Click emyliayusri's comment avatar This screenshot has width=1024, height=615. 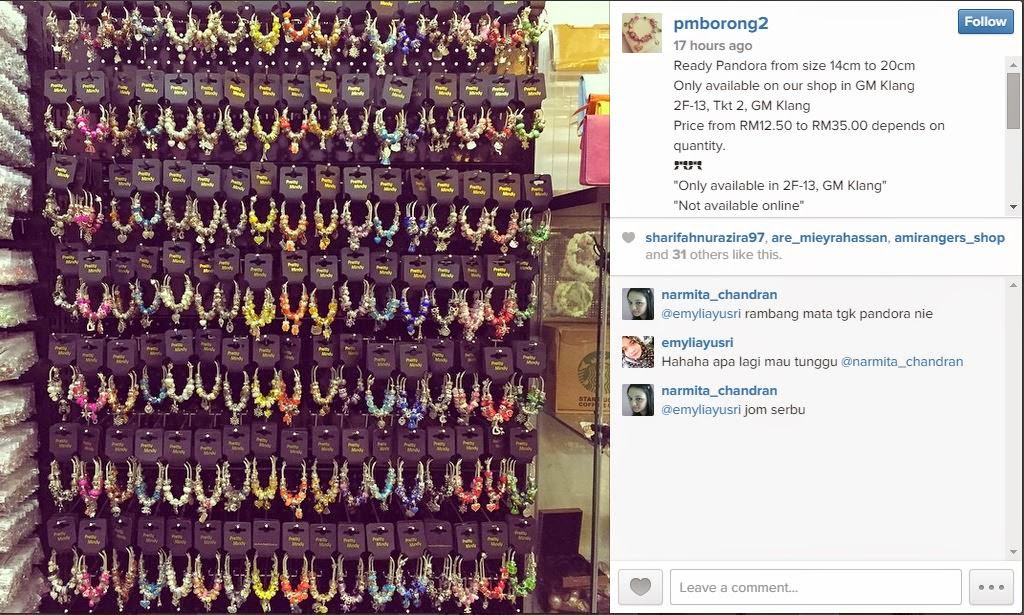point(637,352)
